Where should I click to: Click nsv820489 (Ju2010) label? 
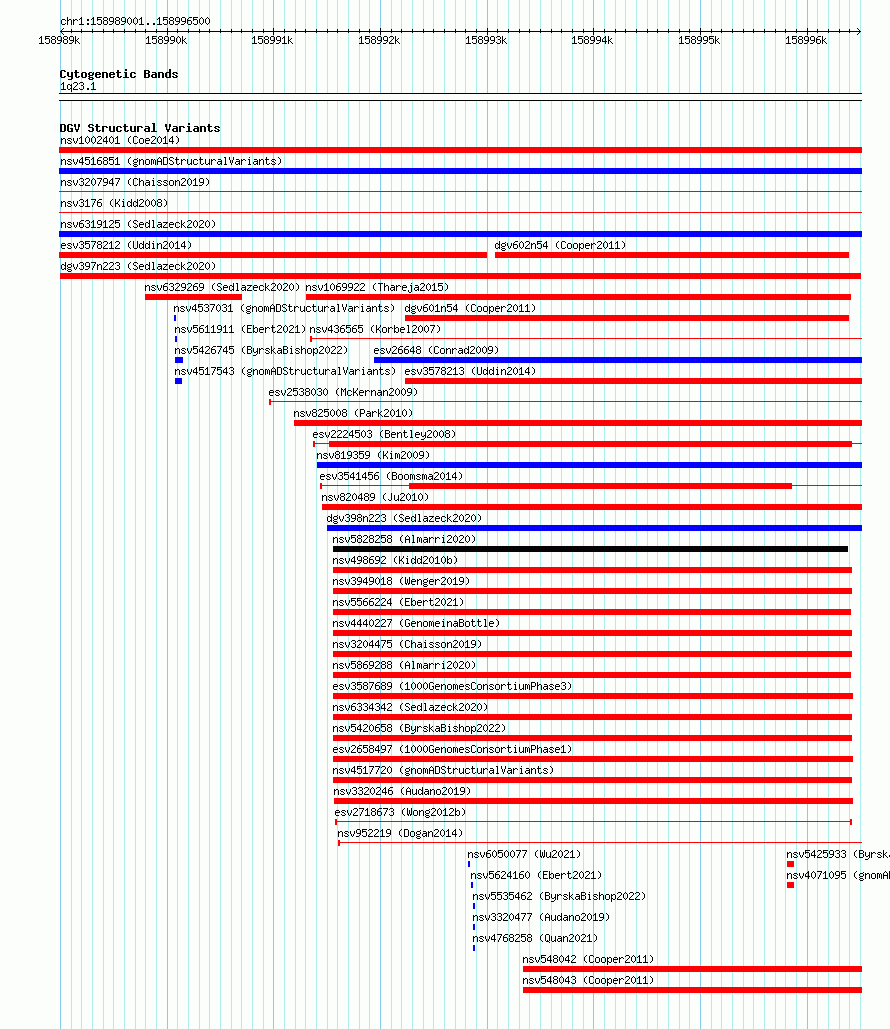[x=375, y=497]
